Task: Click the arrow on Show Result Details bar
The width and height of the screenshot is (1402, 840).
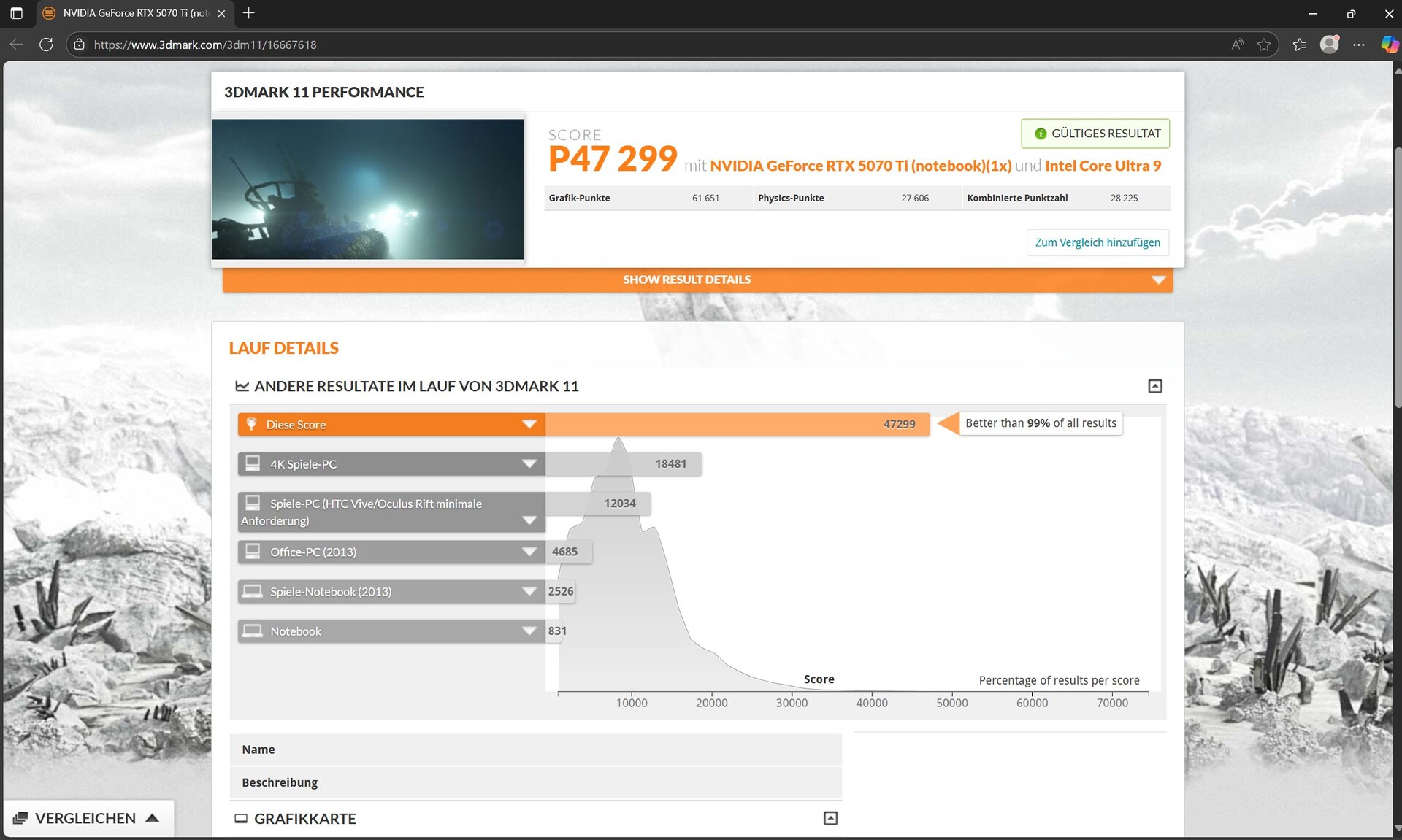Action: 1158,280
